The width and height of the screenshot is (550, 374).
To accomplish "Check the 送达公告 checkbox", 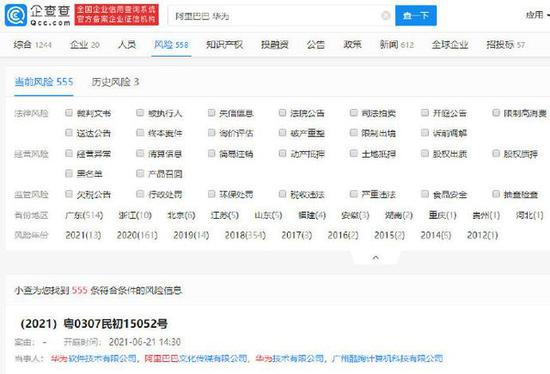I will coord(69,133).
